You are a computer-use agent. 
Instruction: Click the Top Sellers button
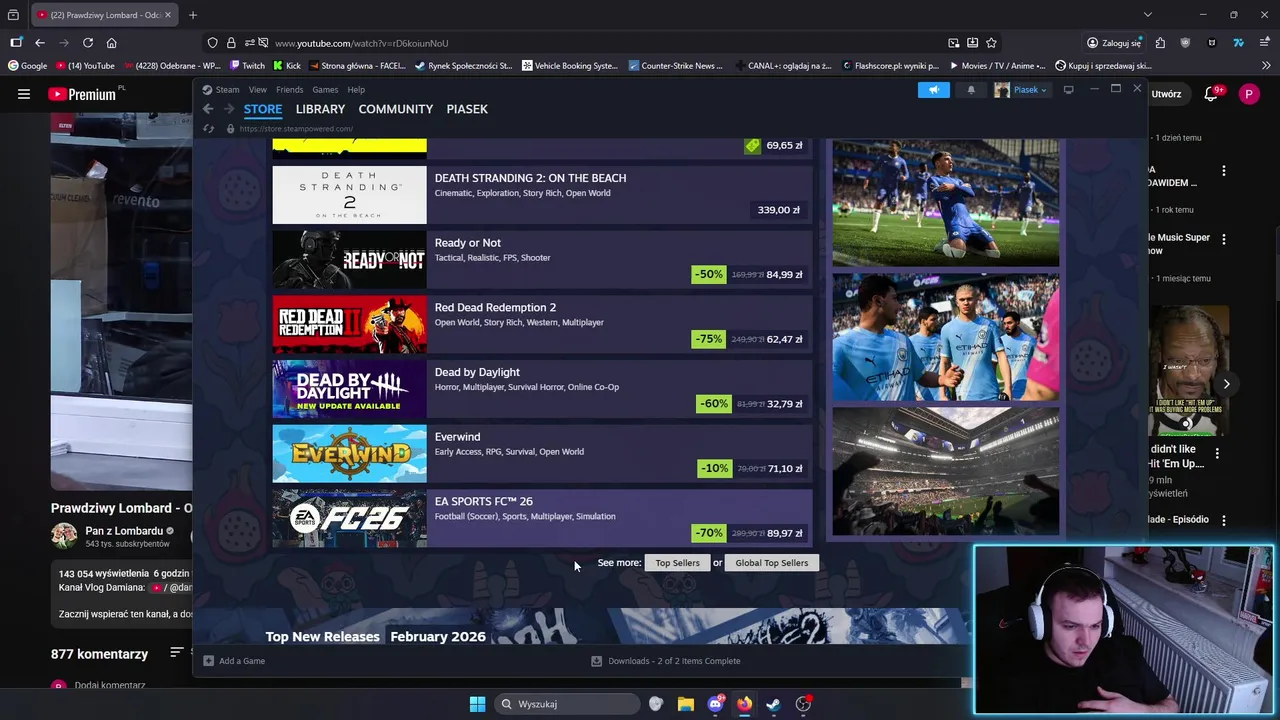[677, 563]
